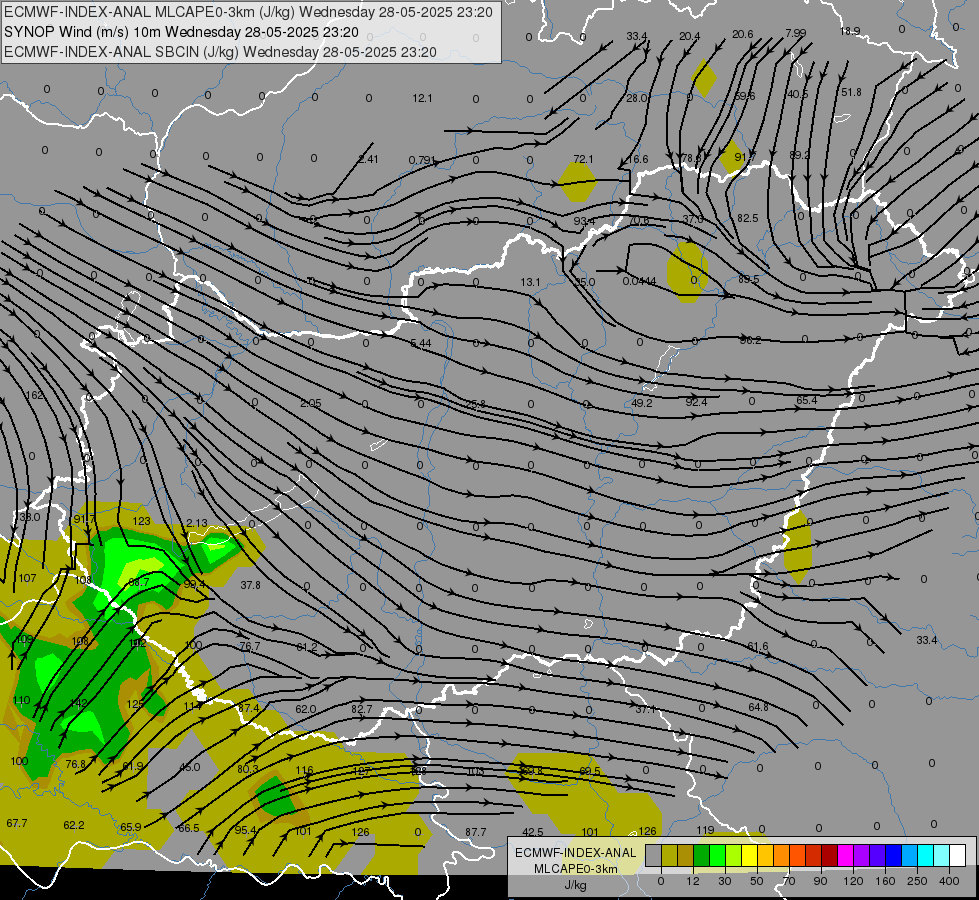Click the map value 92.4

696,402
